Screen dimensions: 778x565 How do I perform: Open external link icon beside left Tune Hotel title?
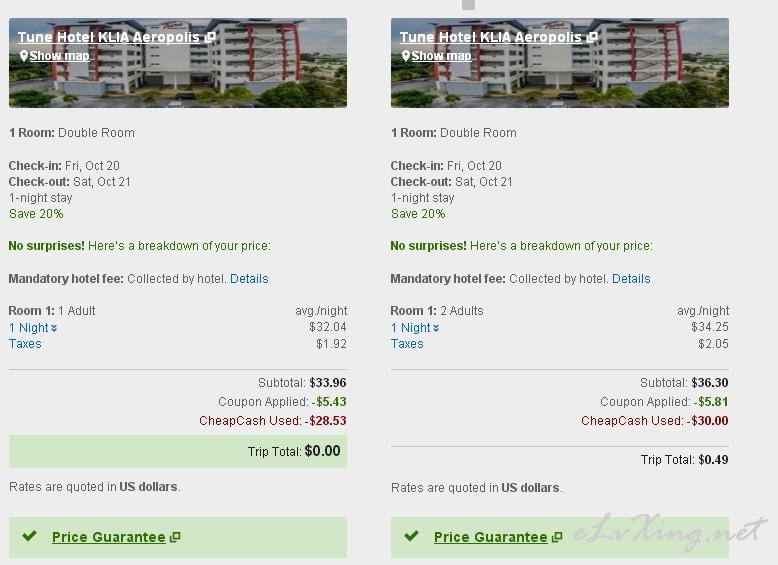(210, 37)
